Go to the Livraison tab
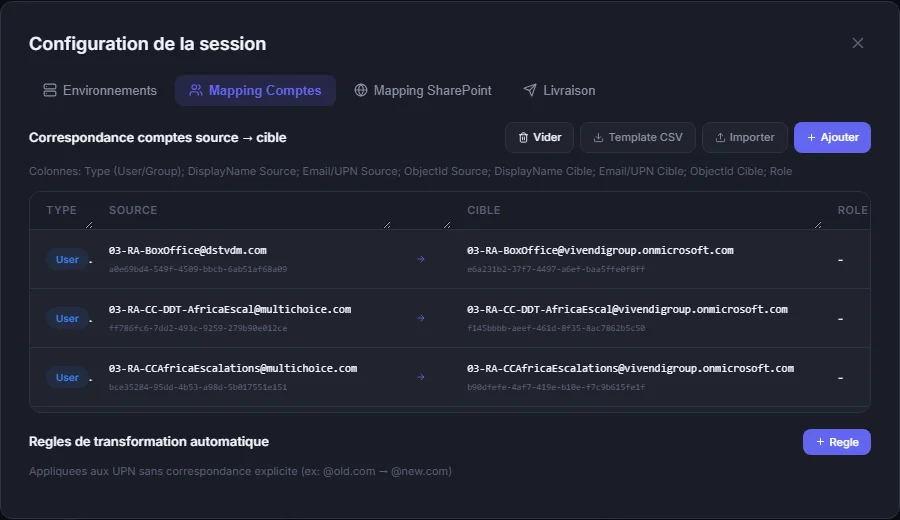This screenshot has width=900, height=520. point(559,91)
